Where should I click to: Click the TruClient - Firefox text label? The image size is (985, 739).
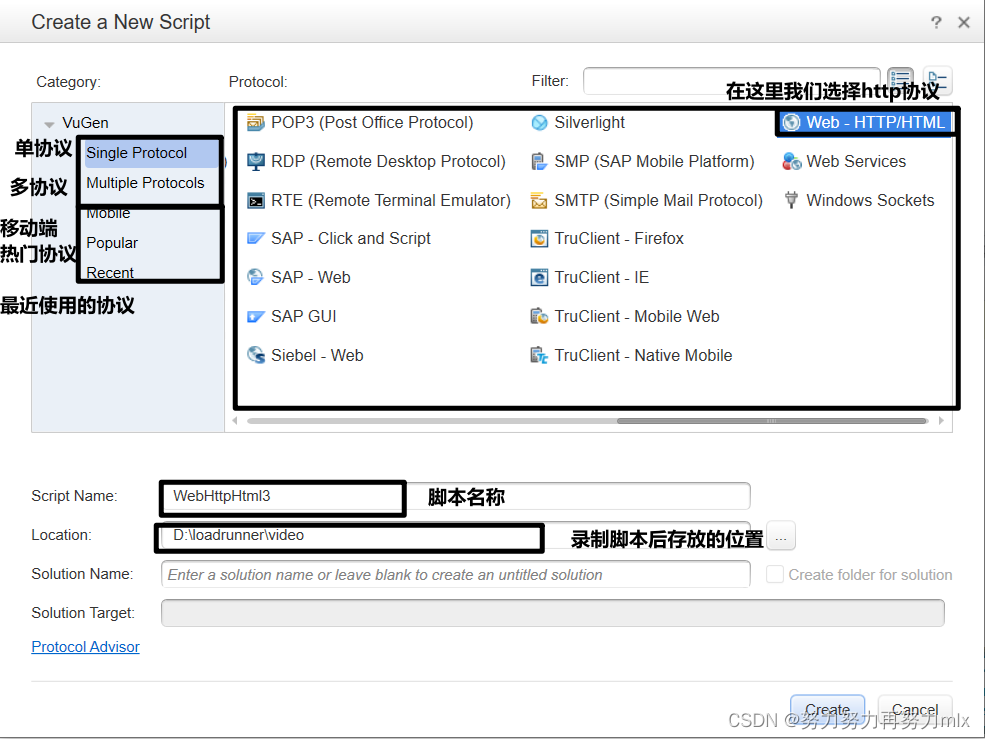pyautogui.click(x=619, y=239)
